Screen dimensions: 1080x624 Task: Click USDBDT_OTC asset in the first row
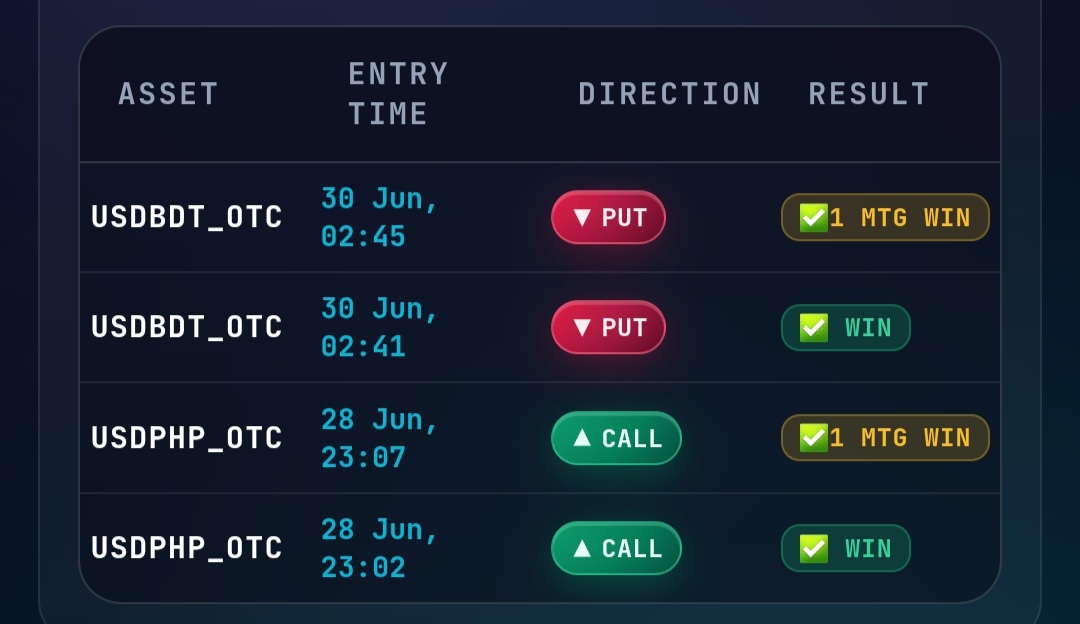pos(187,217)
